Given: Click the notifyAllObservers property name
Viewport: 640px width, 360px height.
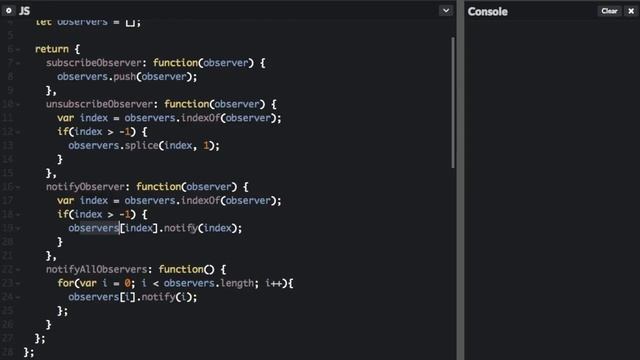Looking at the screenshot, I should pos(96,269).
